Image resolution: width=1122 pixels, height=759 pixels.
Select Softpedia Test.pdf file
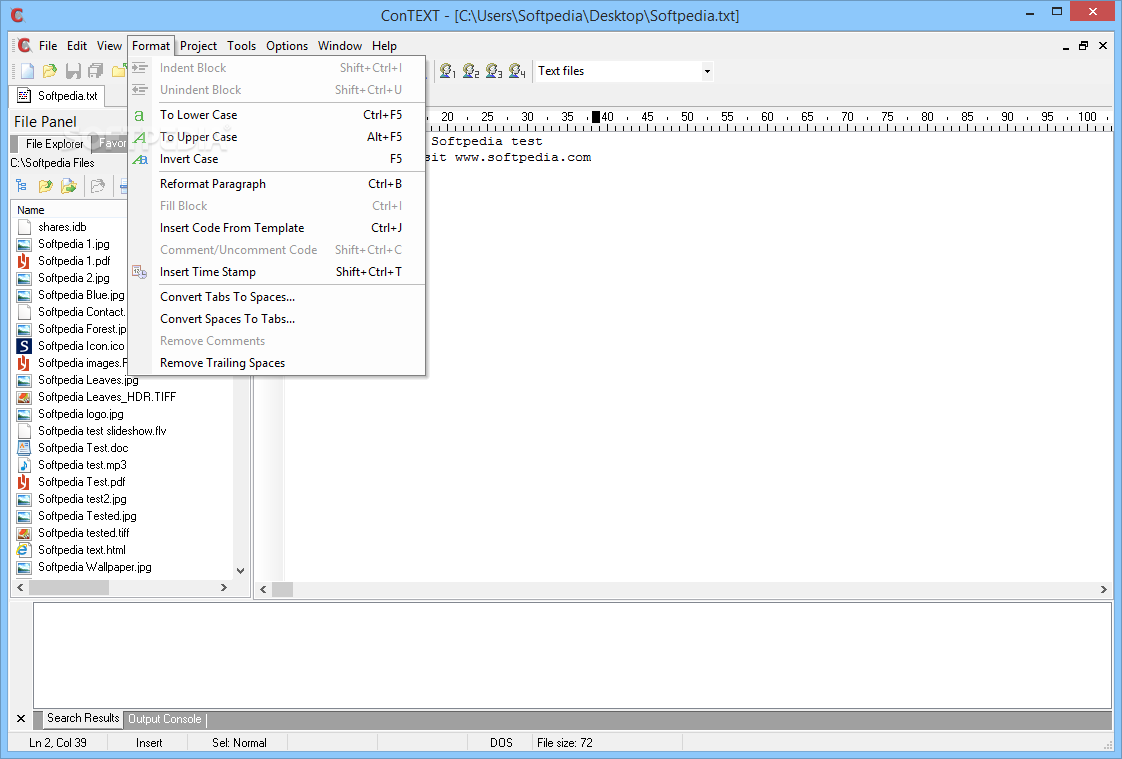pos(82,482)
